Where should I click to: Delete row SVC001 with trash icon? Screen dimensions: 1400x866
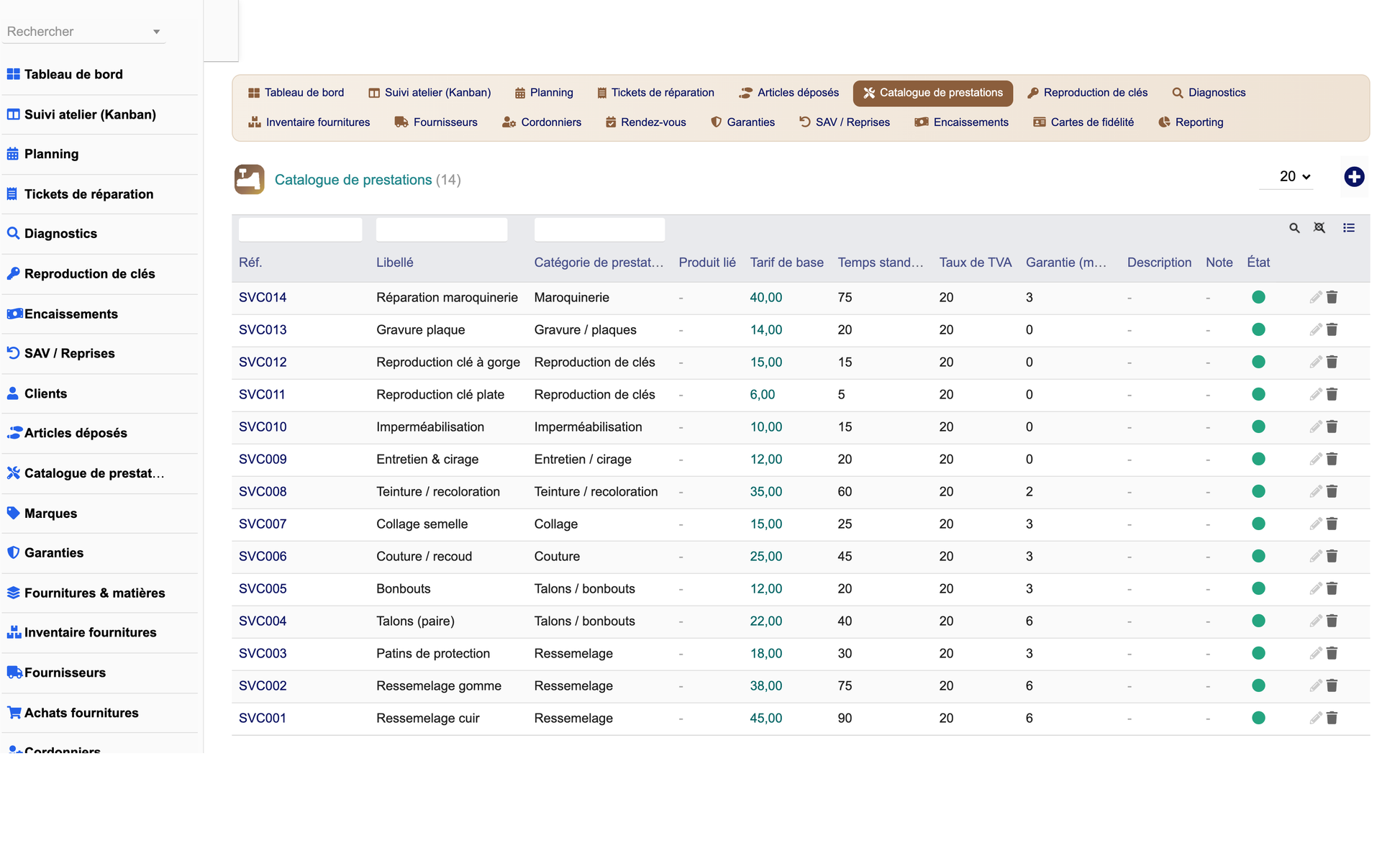pos(1332,718)
